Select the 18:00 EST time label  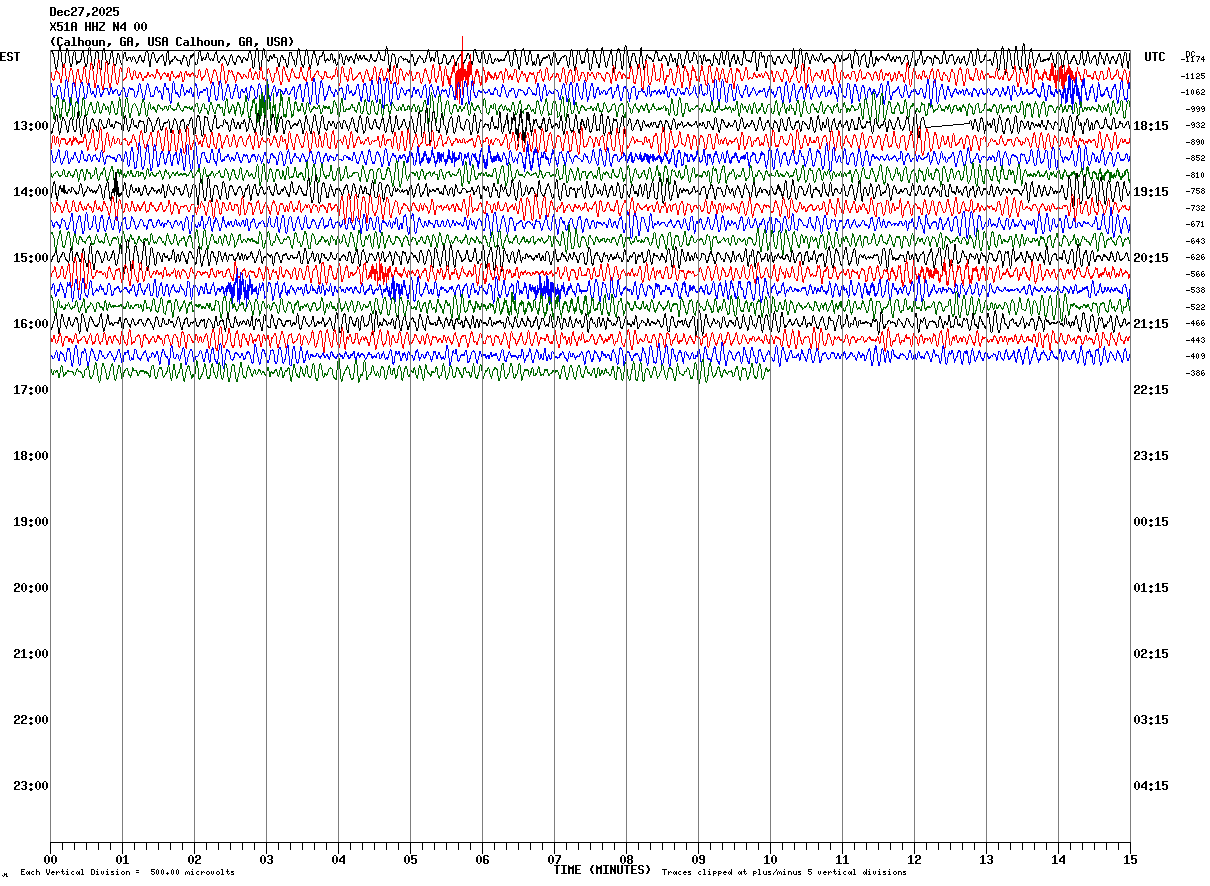coord(31,456)
